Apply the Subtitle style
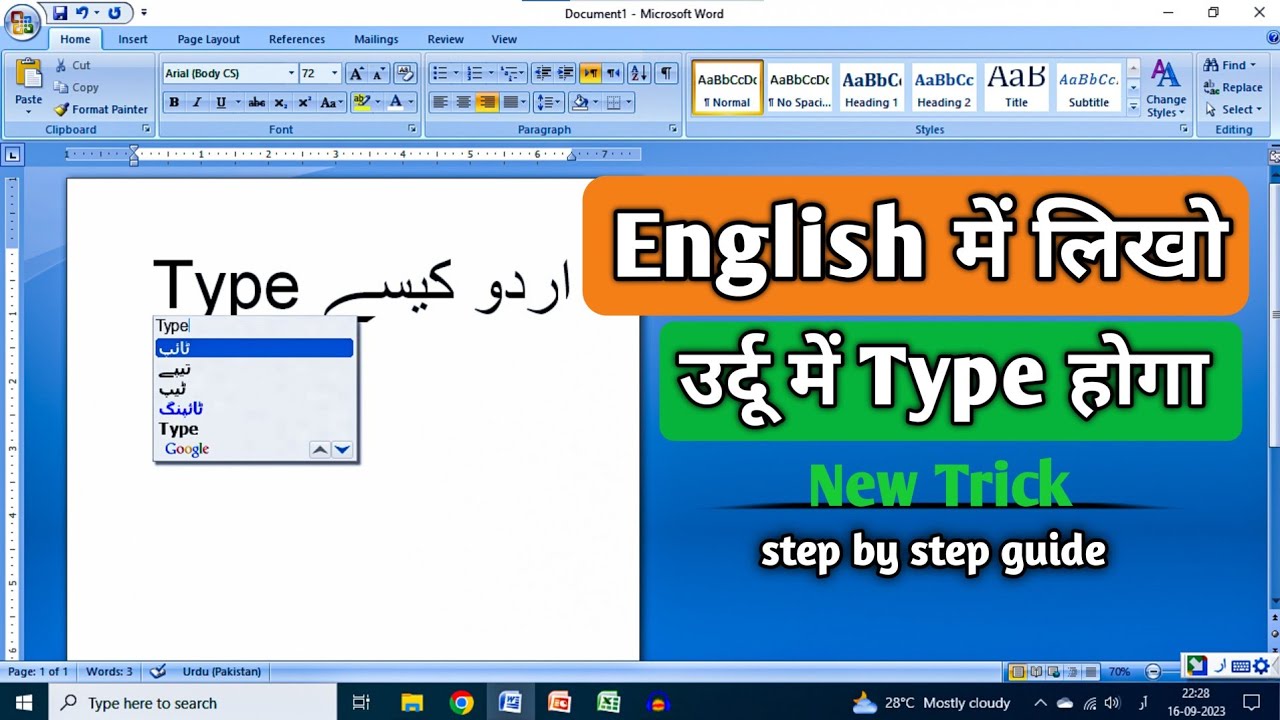Image resolution: width=1280 pixels, height=720 pixels. [1089, 88]
